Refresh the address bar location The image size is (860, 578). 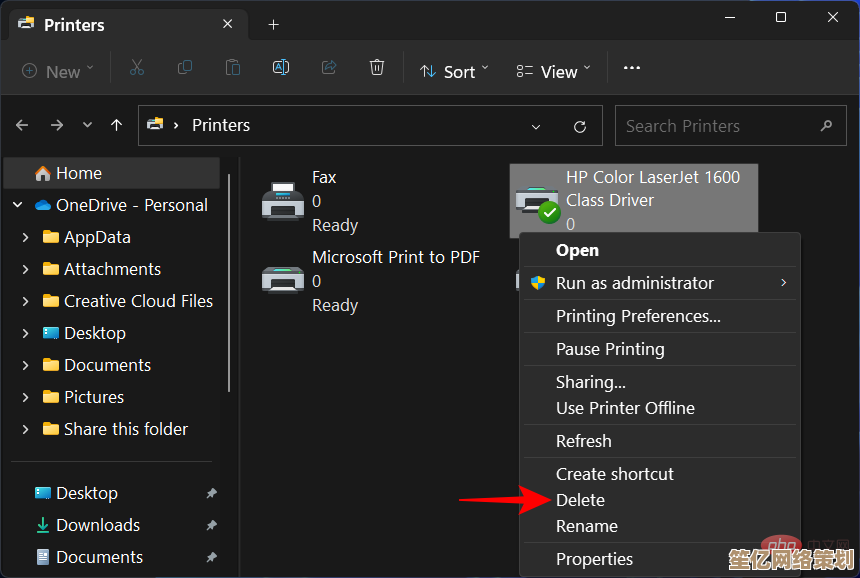pos(580,127)
